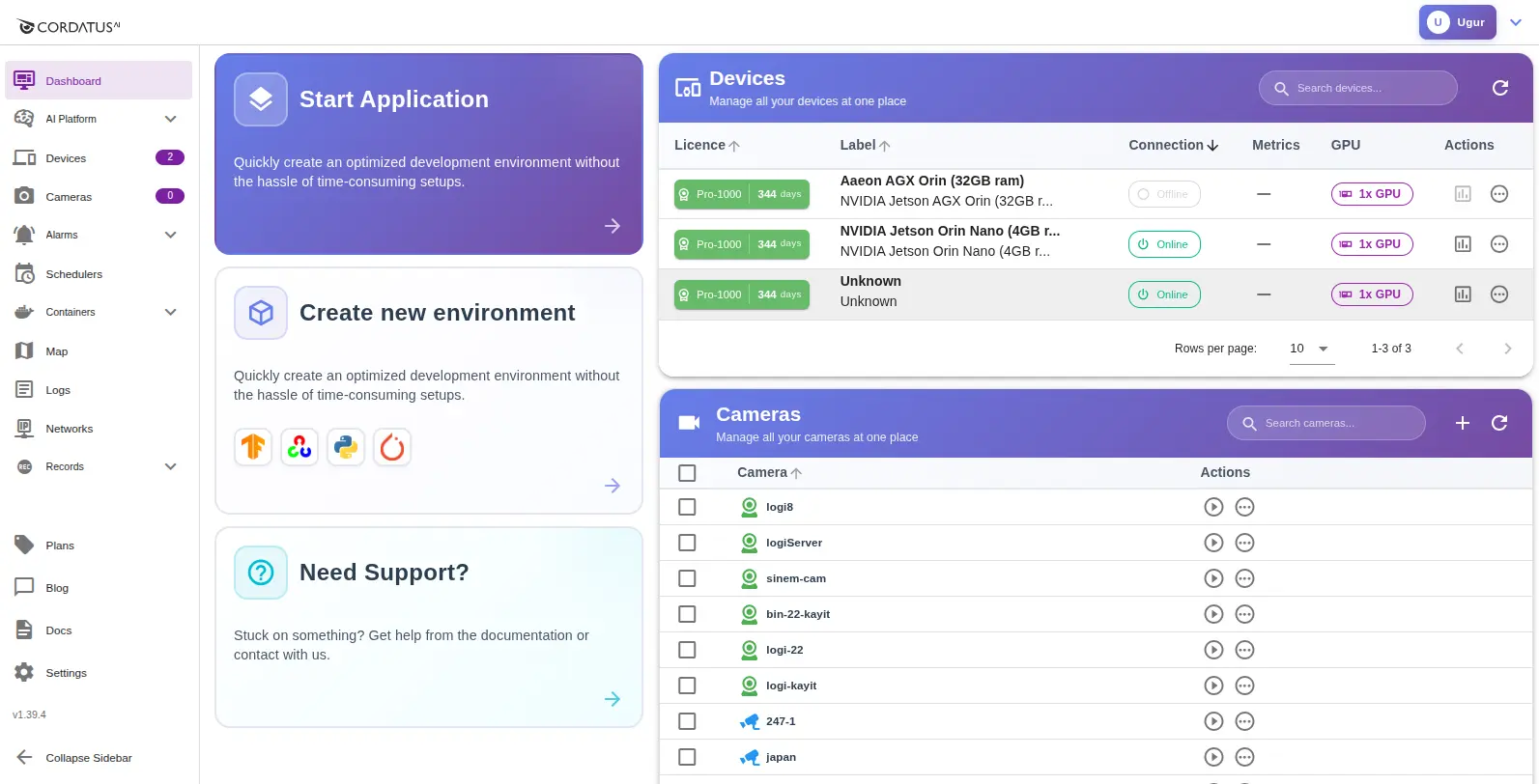This screenshot has width=1539, height=784.
Task: Open Devices in sidebar
Action: coord(99,157)
